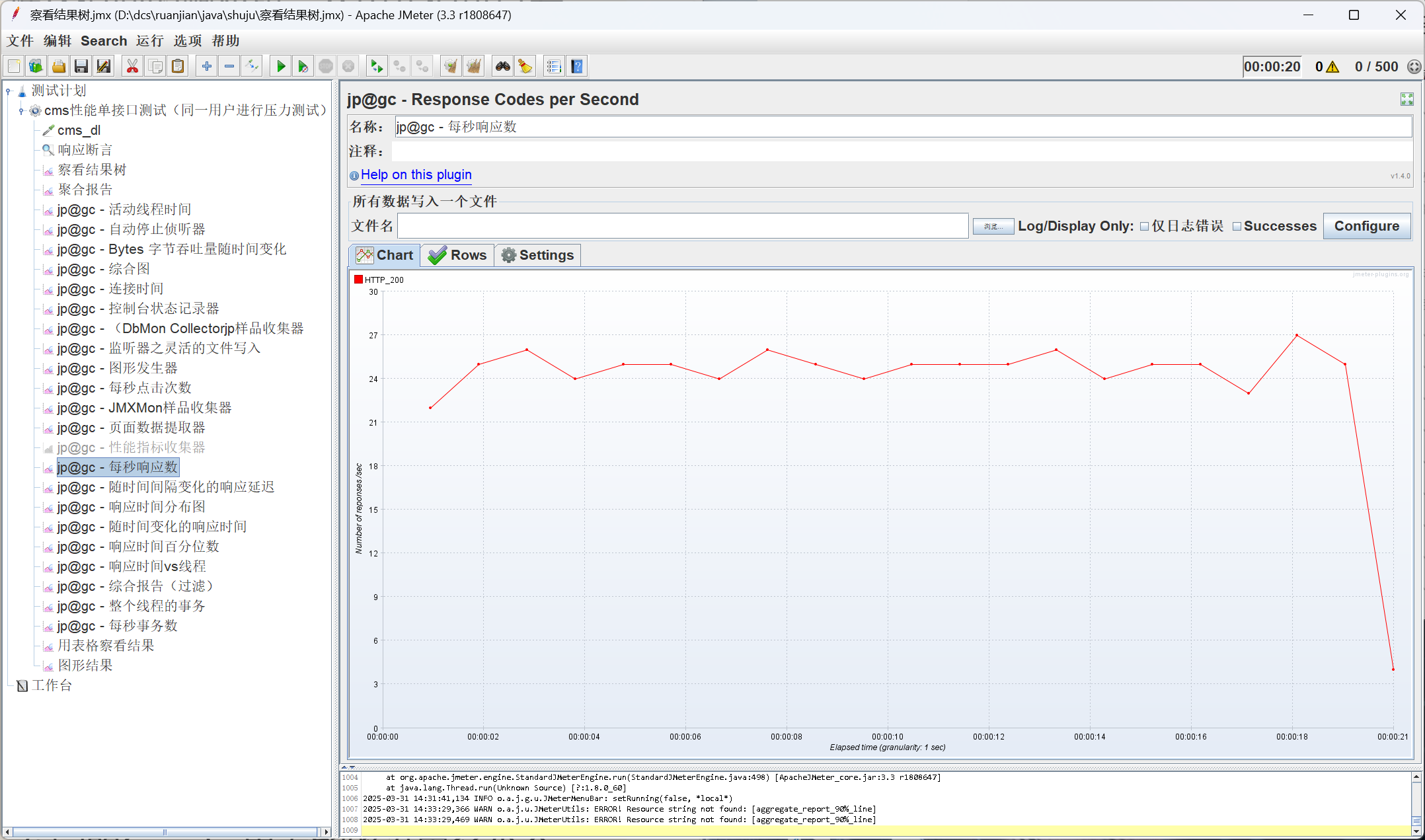Click the Cut scissors toolbar icon

point(132,66)
